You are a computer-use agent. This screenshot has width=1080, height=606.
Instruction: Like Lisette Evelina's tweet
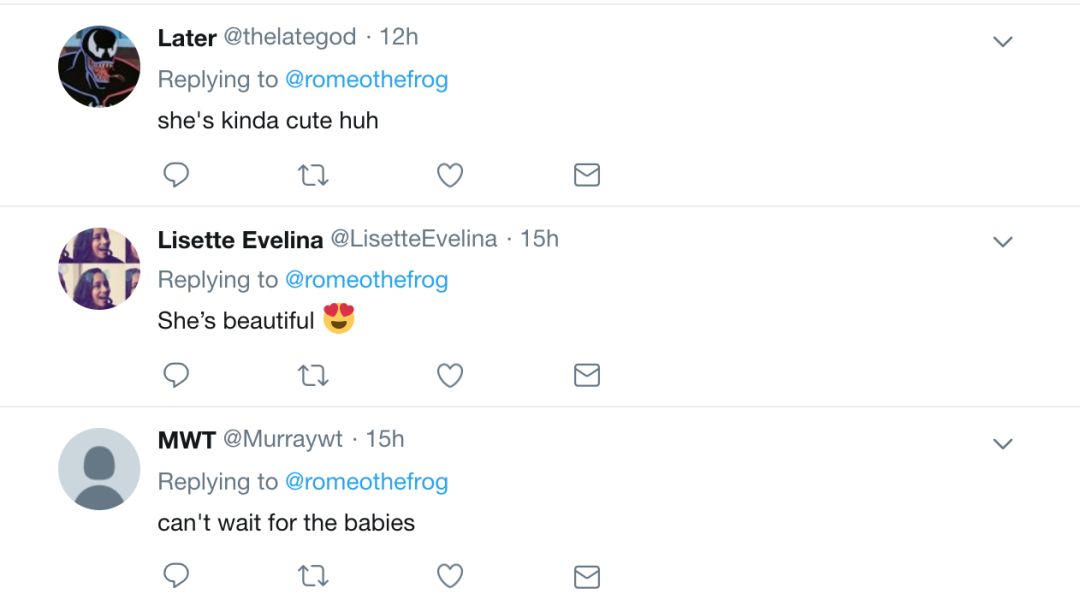(x=450, y=375)
